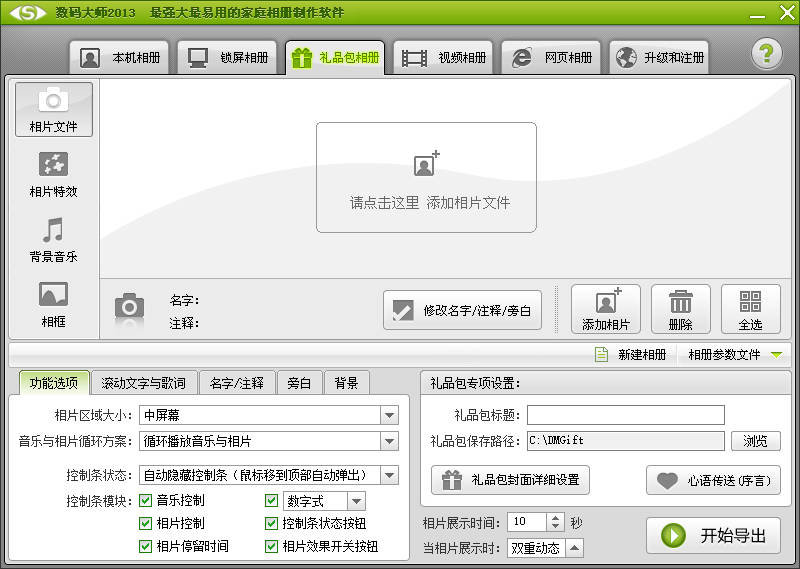Switch to the 本机相册 tab
800x569 pixels.
[x=119, y=57]
